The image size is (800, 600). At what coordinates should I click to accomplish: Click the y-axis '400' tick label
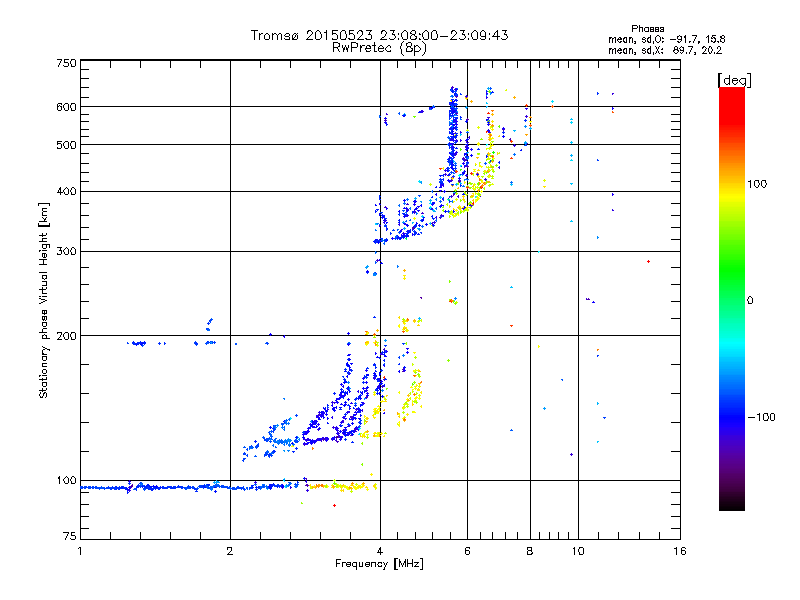[66, 192]
